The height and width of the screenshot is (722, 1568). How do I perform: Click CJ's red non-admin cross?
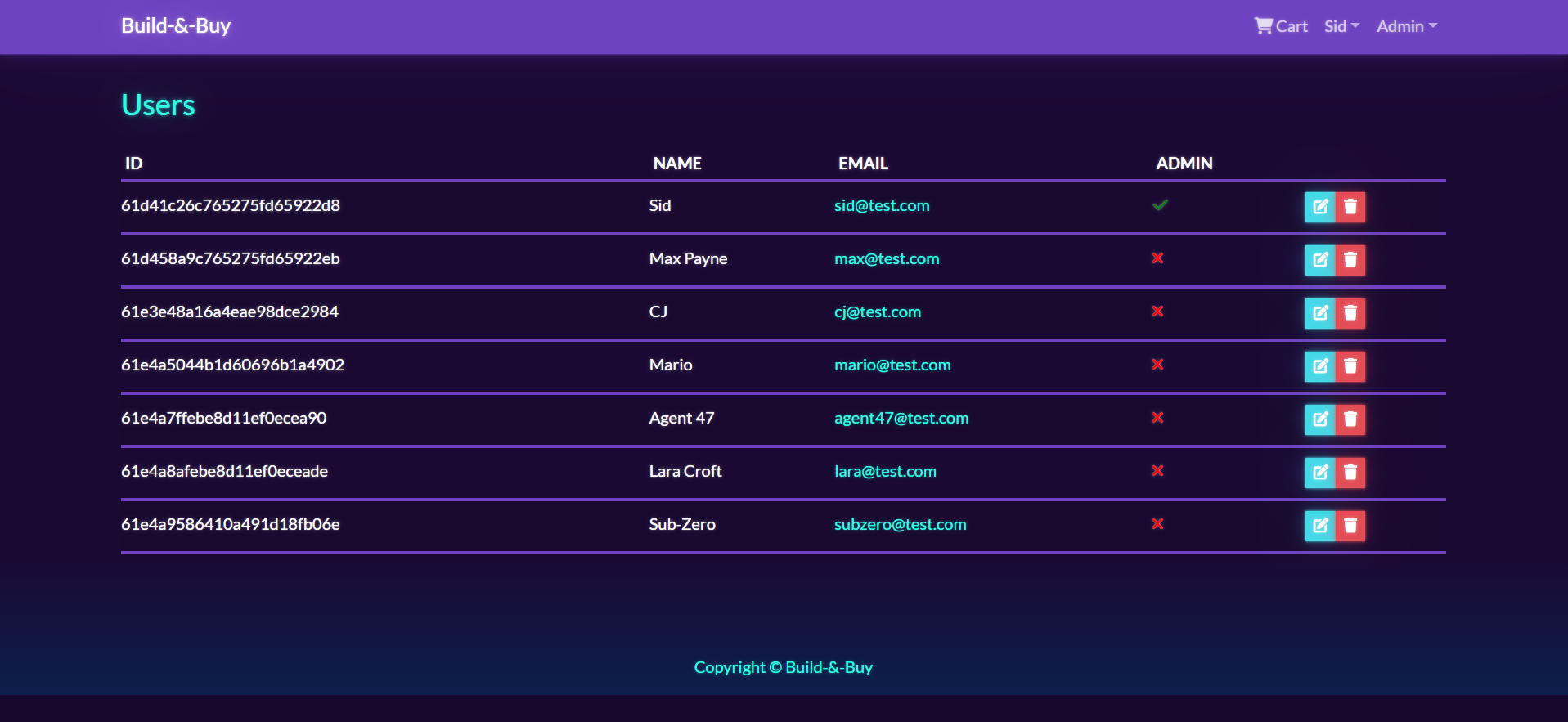point(1157,312)
